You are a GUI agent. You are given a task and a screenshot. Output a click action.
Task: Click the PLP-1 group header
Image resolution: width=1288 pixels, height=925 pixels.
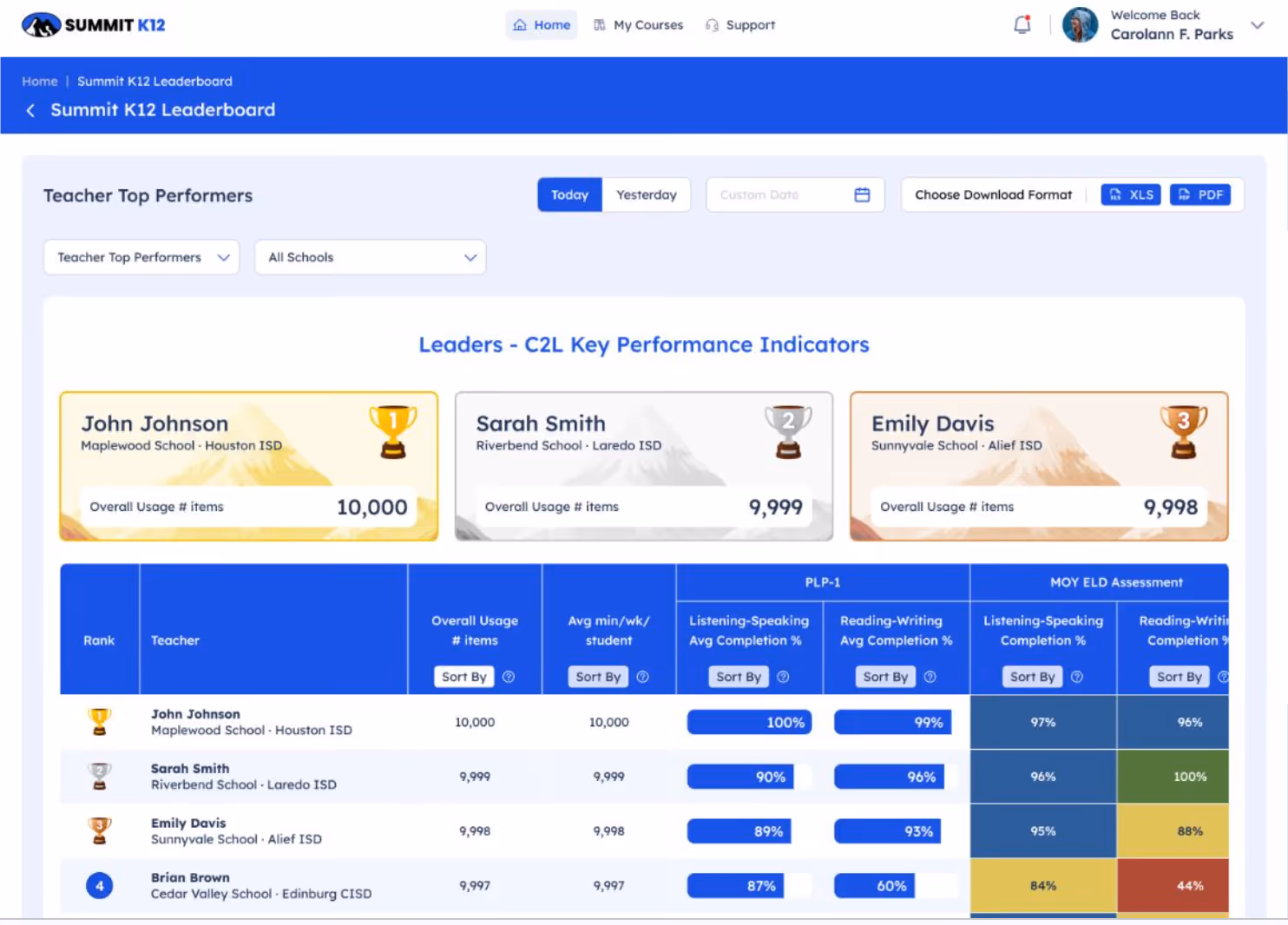(x=823, y=582)
